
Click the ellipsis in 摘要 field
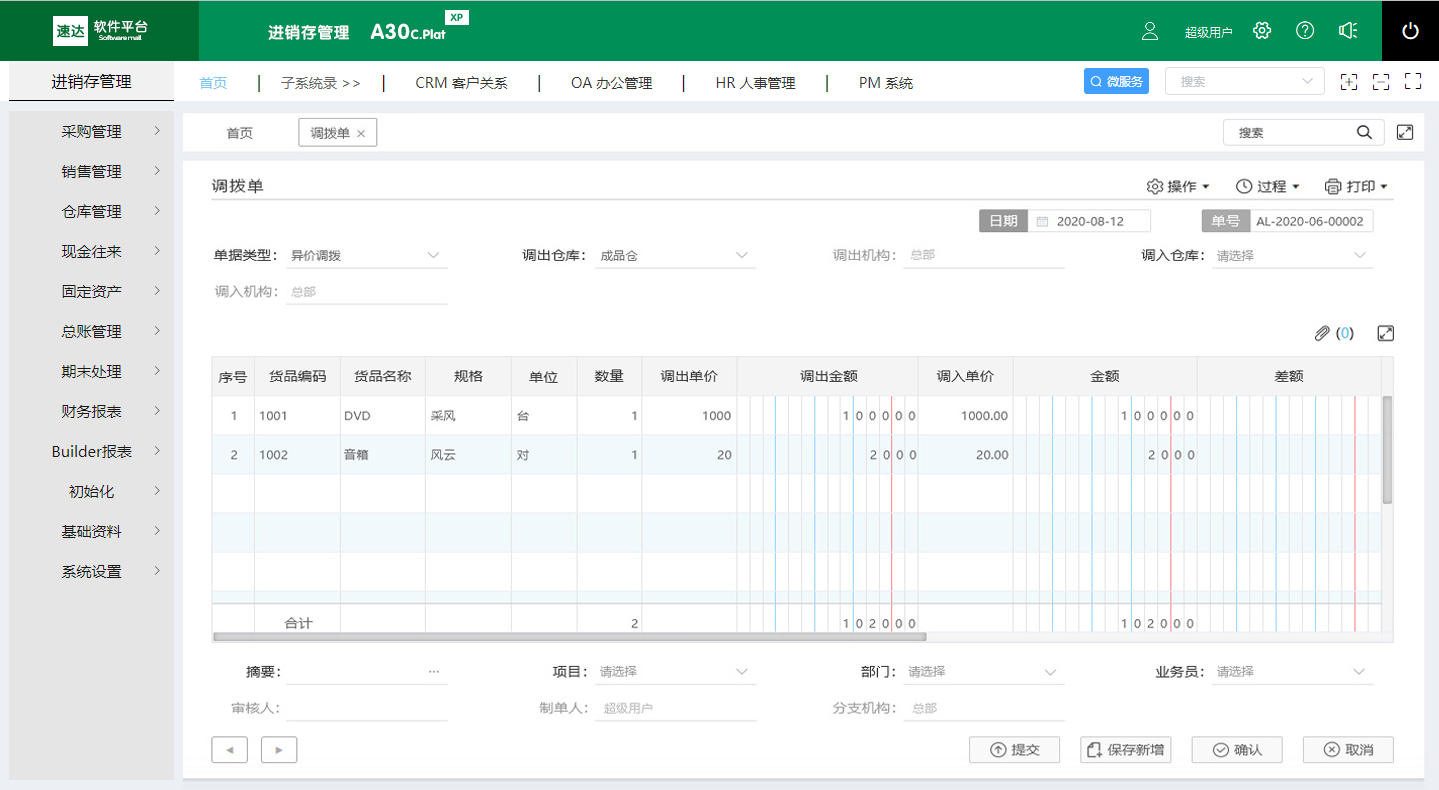(434, 672)
